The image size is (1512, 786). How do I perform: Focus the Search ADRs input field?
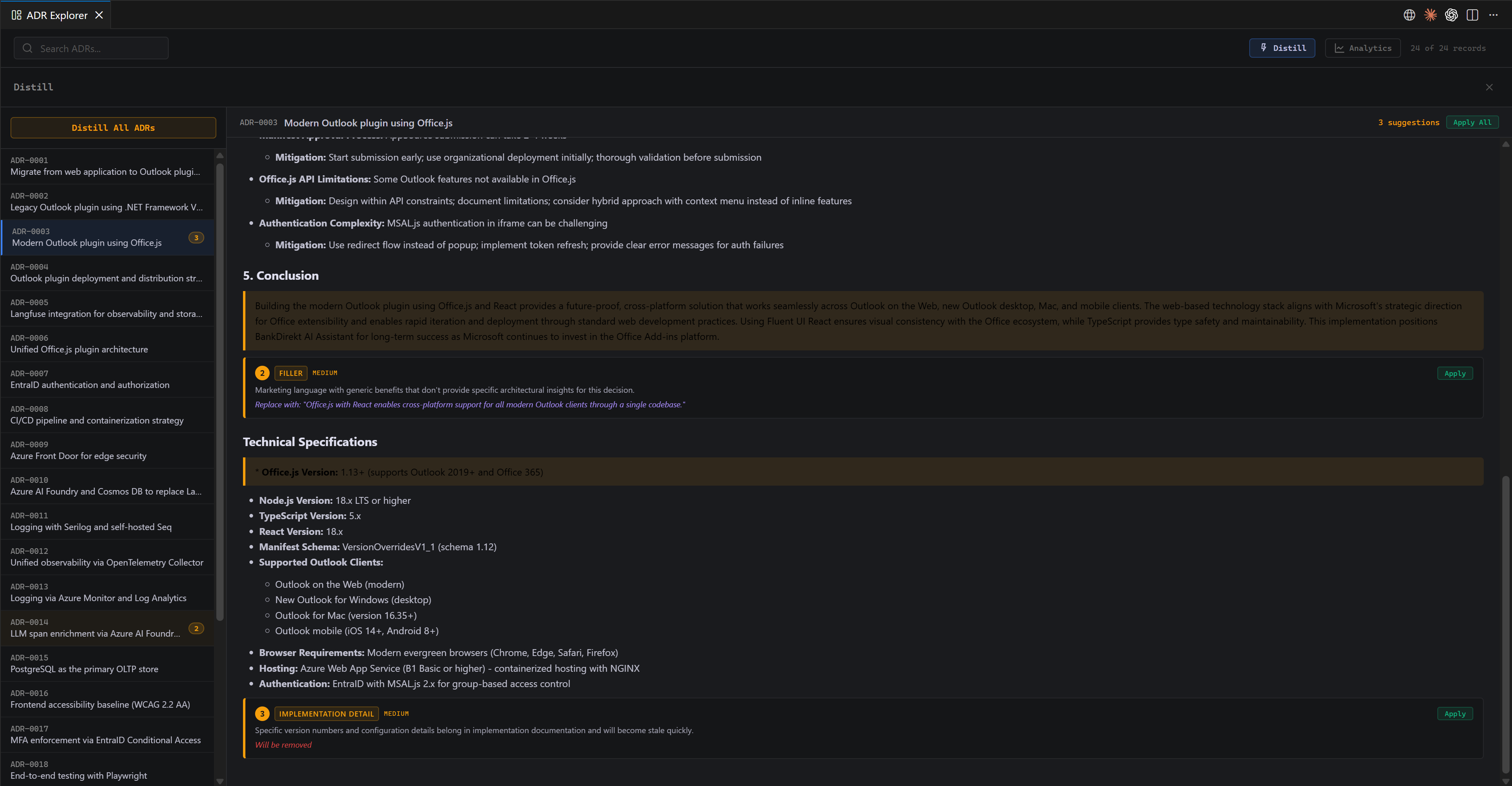91,48
